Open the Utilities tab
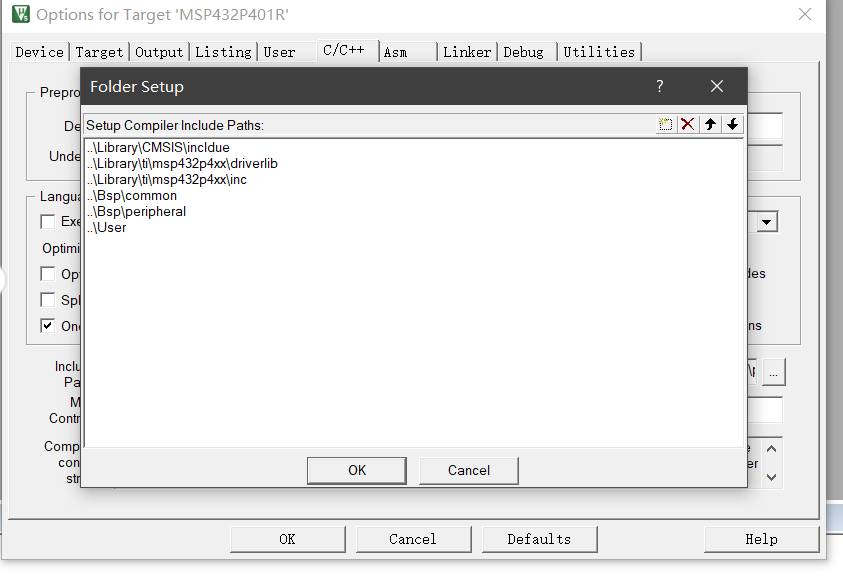 click(599, 52)
